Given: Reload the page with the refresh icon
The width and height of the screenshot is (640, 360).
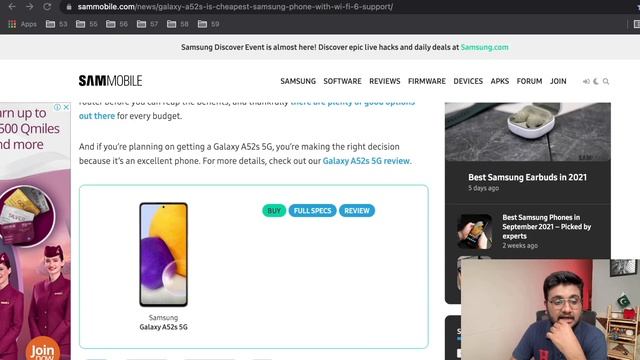Looking at the screenshot, I should pyautogui.click(x=47, y=7).
